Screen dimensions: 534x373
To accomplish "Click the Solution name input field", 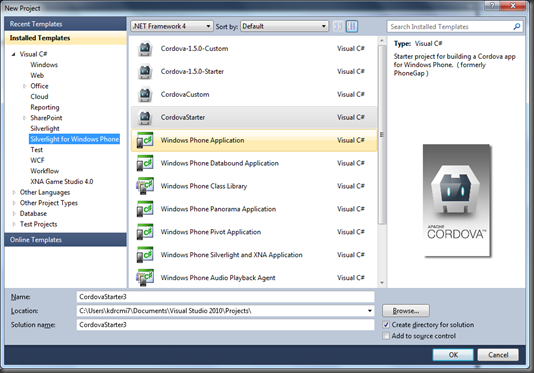I will click(225, 325).
